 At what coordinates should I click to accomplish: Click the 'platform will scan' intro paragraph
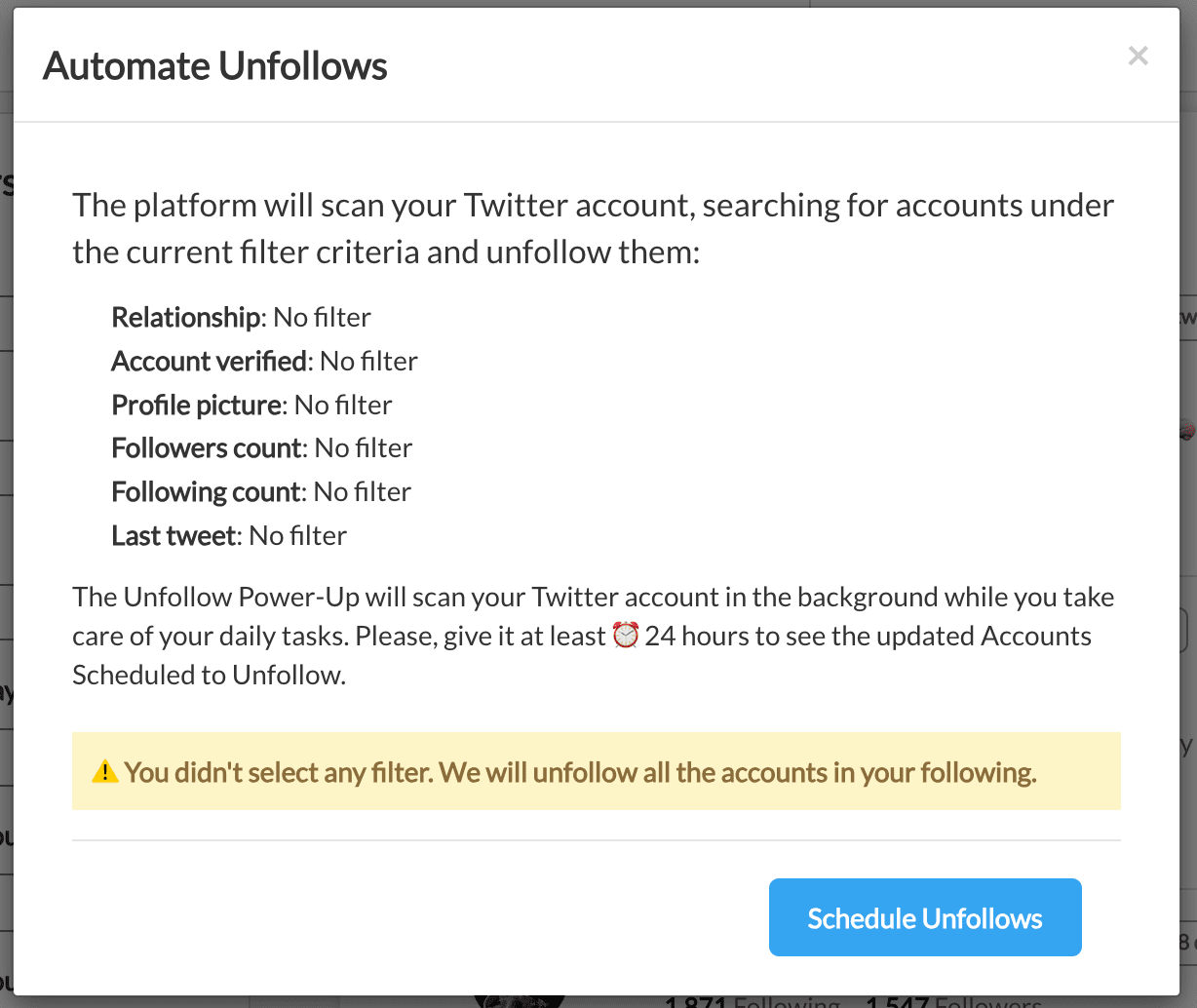point(594,228)
